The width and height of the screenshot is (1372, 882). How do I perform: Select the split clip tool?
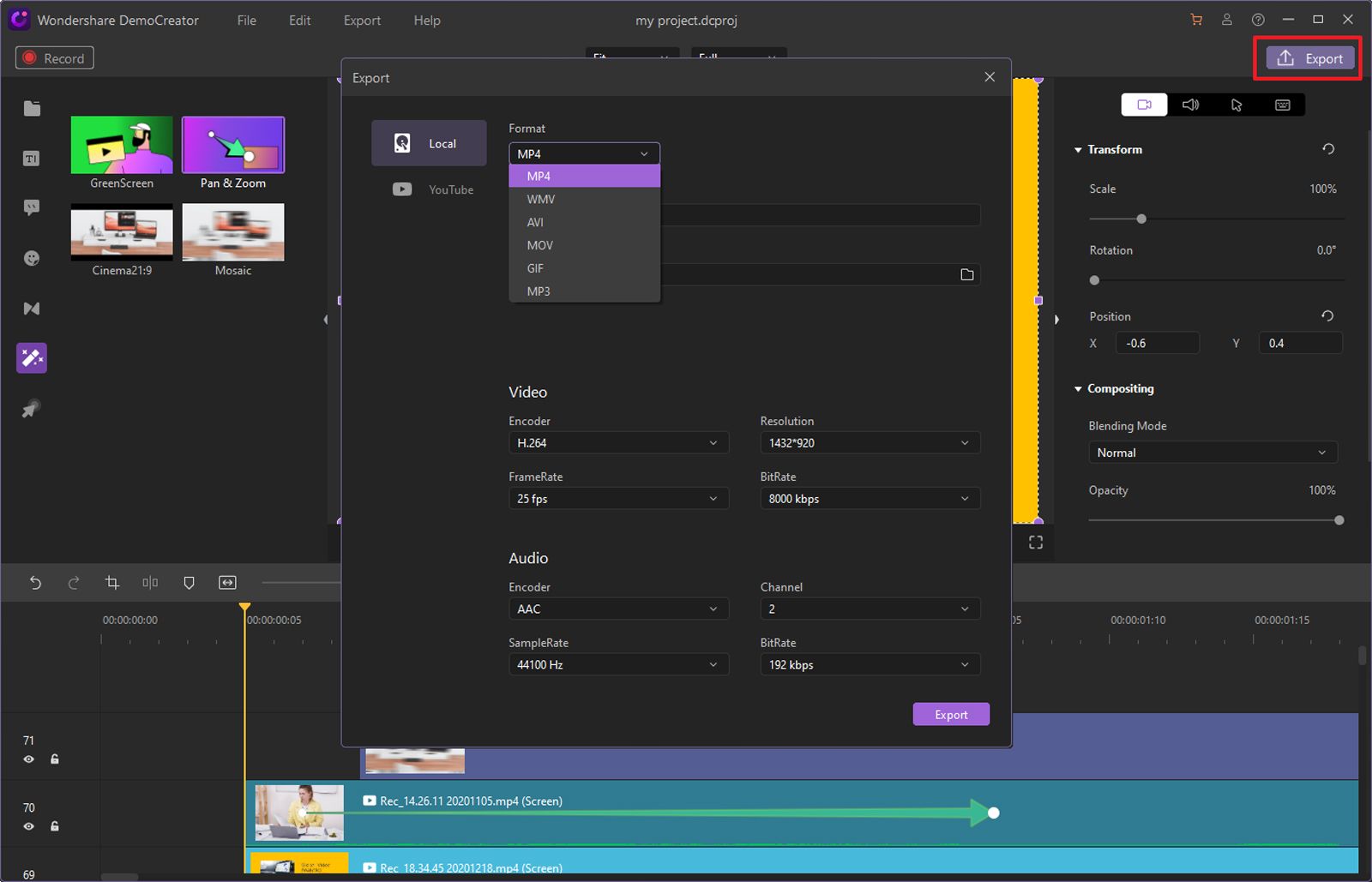click(149, 582)
